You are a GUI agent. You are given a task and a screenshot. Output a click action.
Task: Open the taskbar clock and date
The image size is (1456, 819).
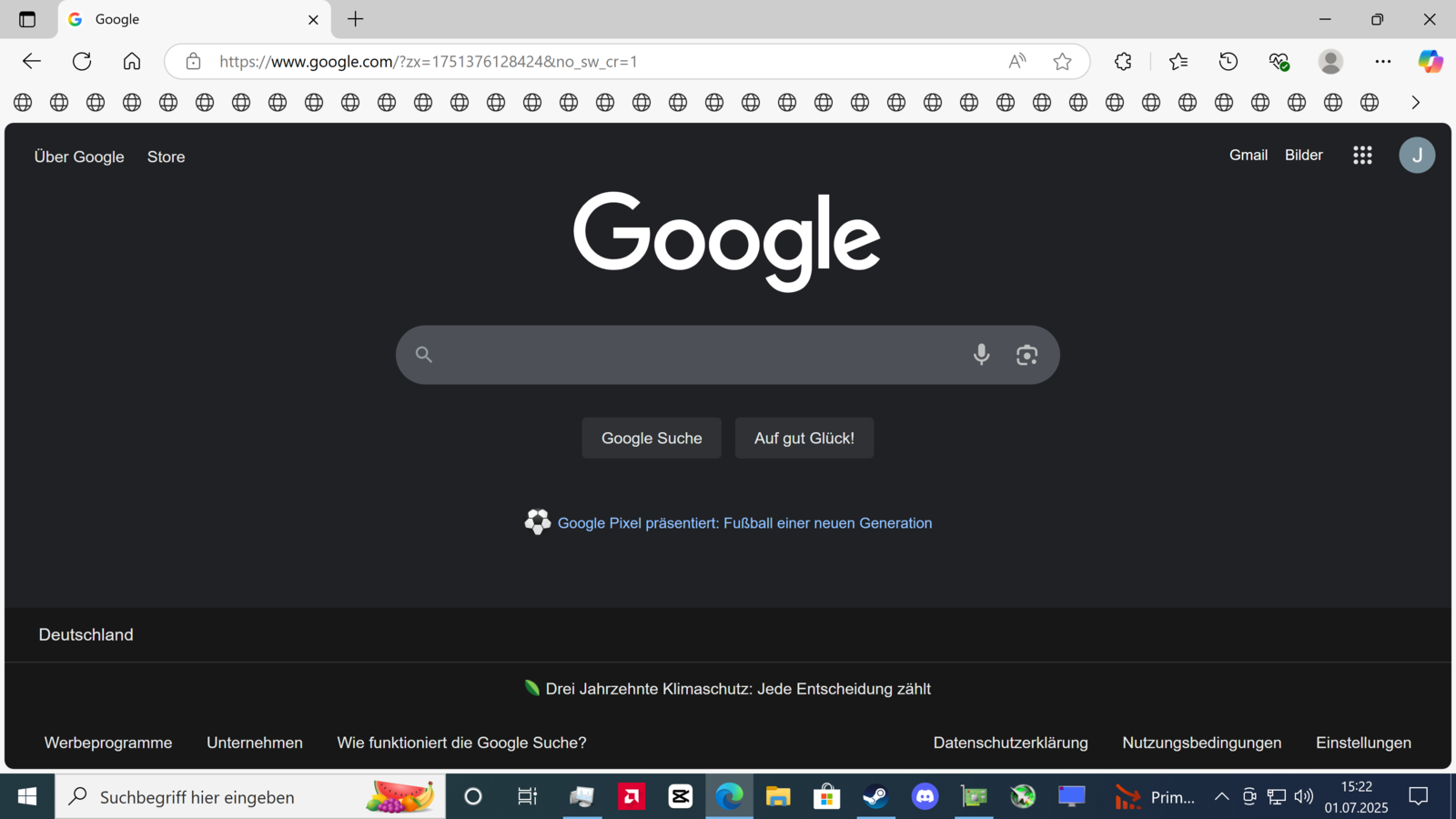coord(1356,796)
